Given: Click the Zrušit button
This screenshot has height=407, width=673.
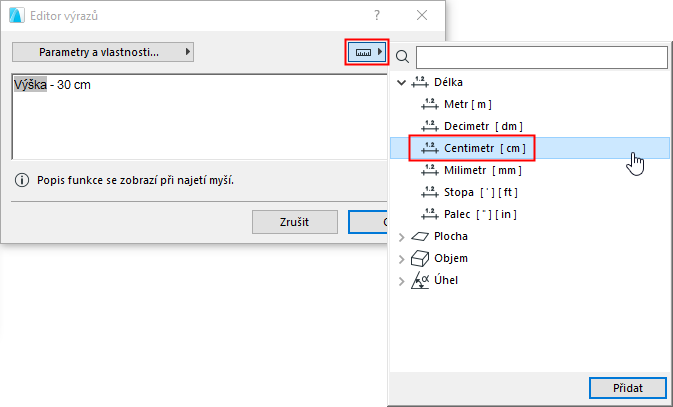Looking at the screenshot, I should pyautogui.click(x=293, y=222).
